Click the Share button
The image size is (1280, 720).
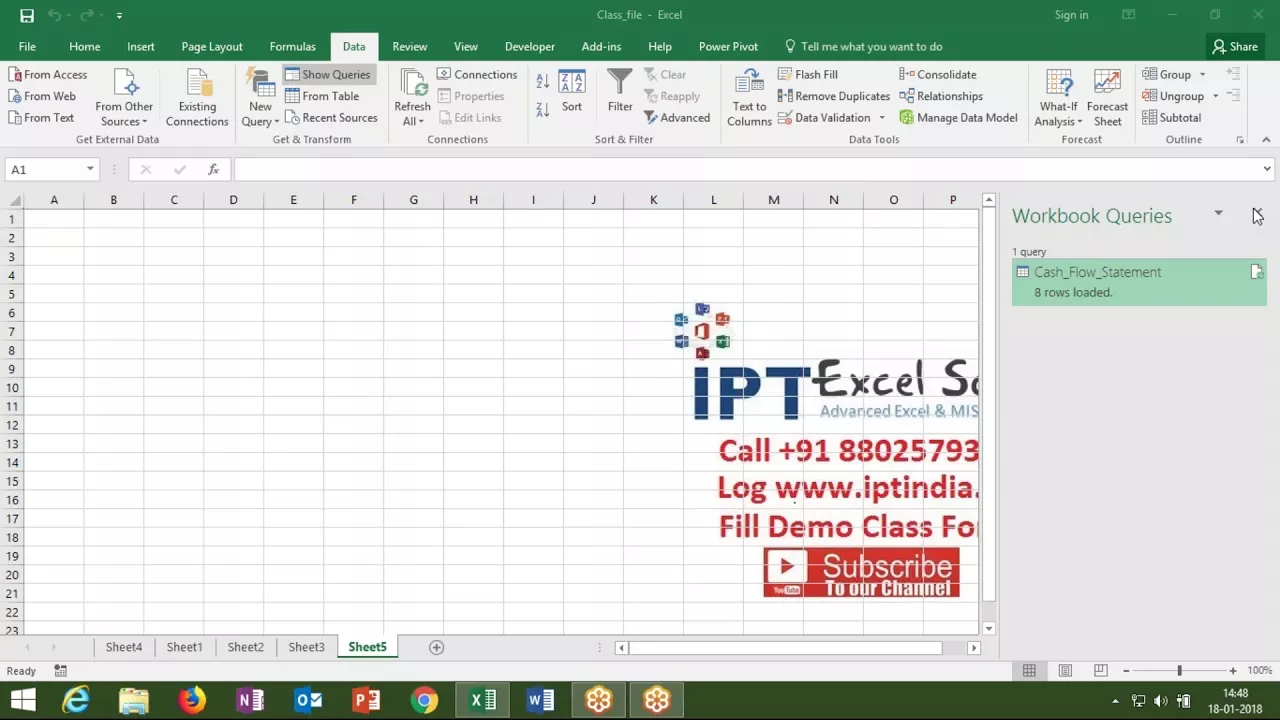1235,46
